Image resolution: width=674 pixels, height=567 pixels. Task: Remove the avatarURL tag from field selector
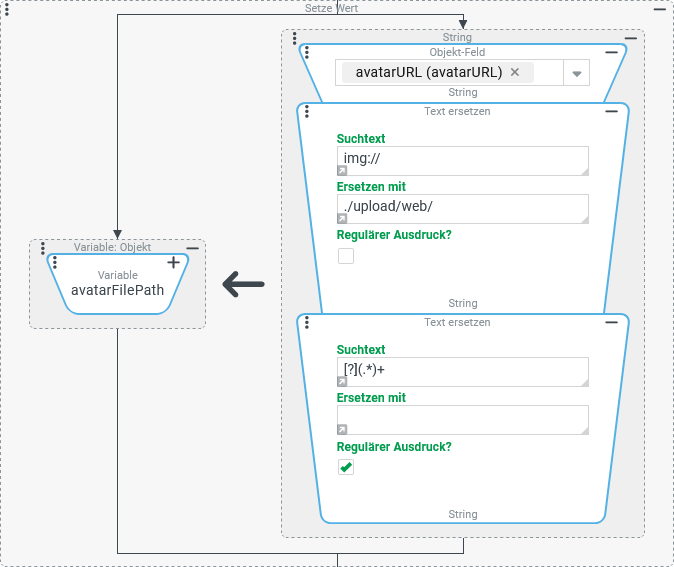tap(515, 72)
